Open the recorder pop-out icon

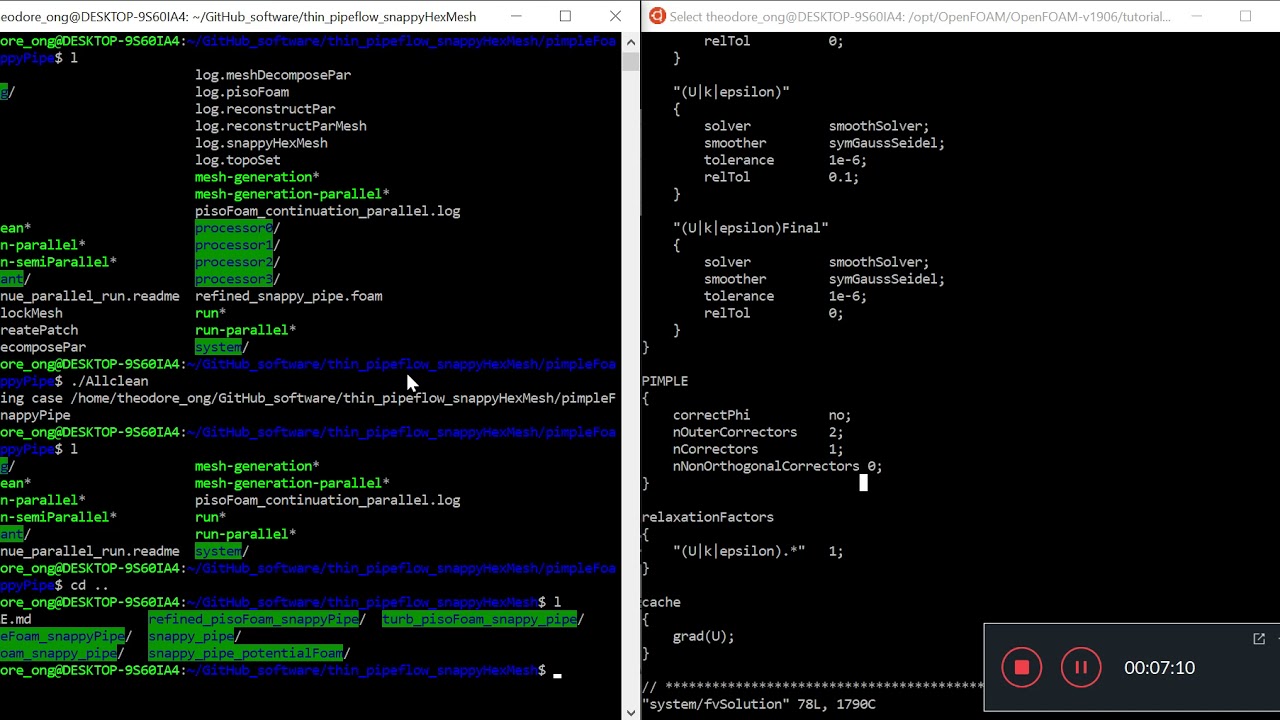tap(1259, 639)
